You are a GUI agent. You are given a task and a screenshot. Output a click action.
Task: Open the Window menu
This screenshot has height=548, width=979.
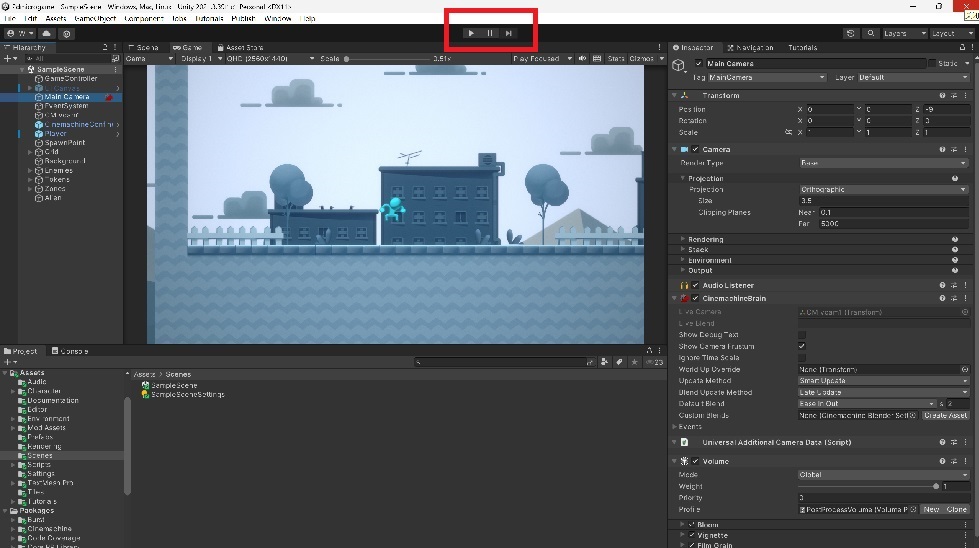(x=277, y=18)
